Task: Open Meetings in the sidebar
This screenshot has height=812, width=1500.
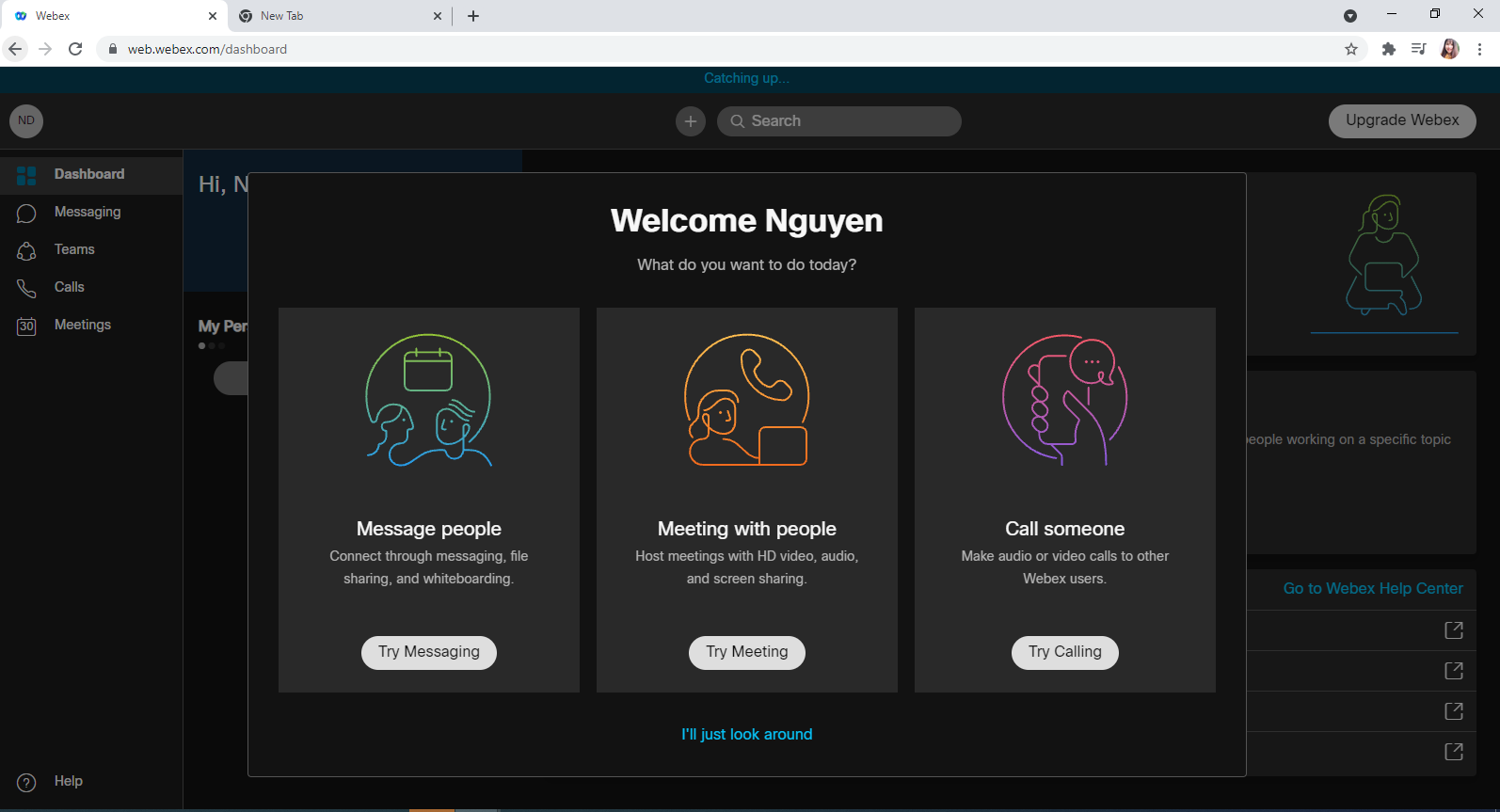Action: (91, 326)
